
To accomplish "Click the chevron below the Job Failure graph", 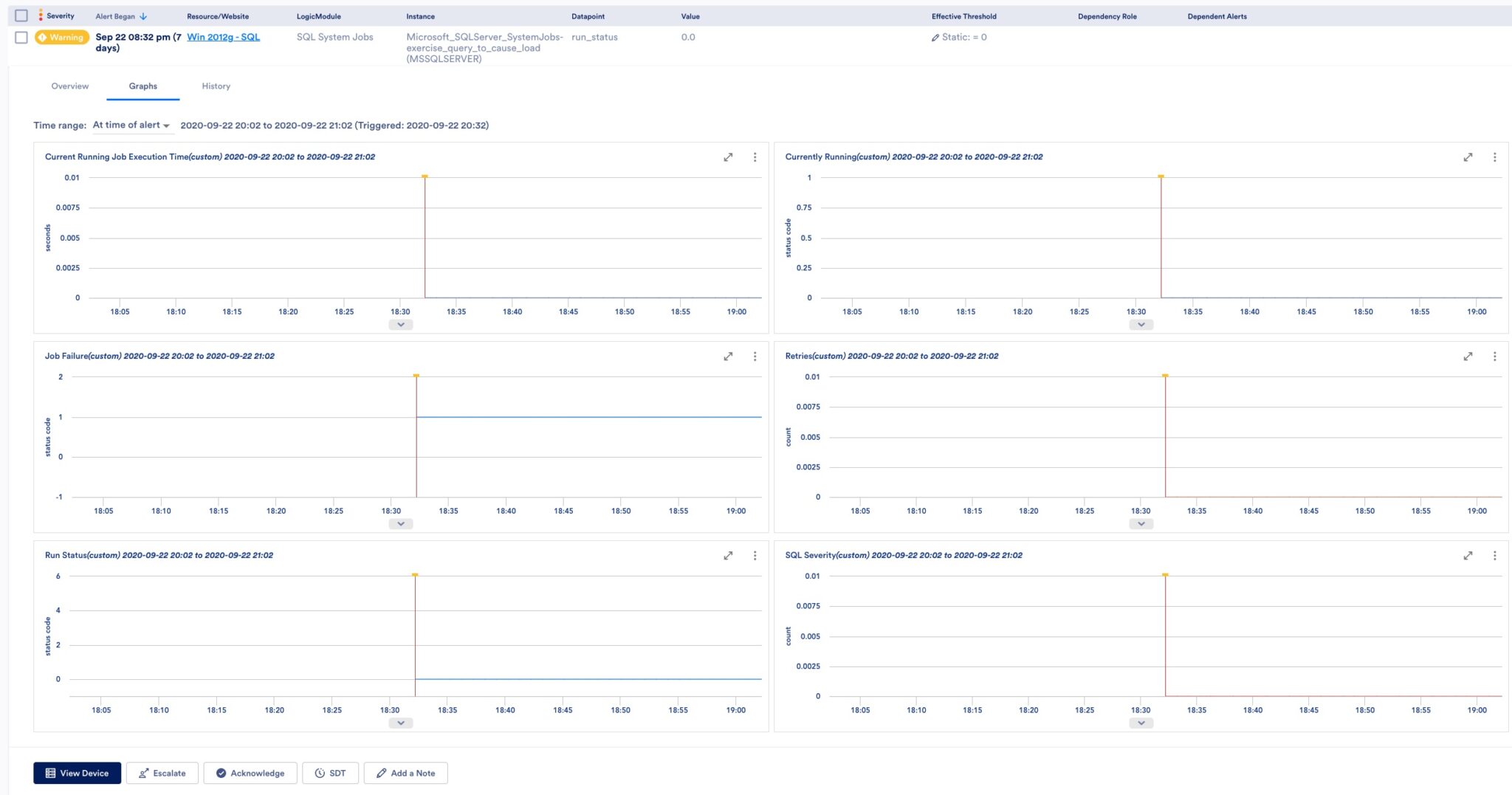I will 401,523.
